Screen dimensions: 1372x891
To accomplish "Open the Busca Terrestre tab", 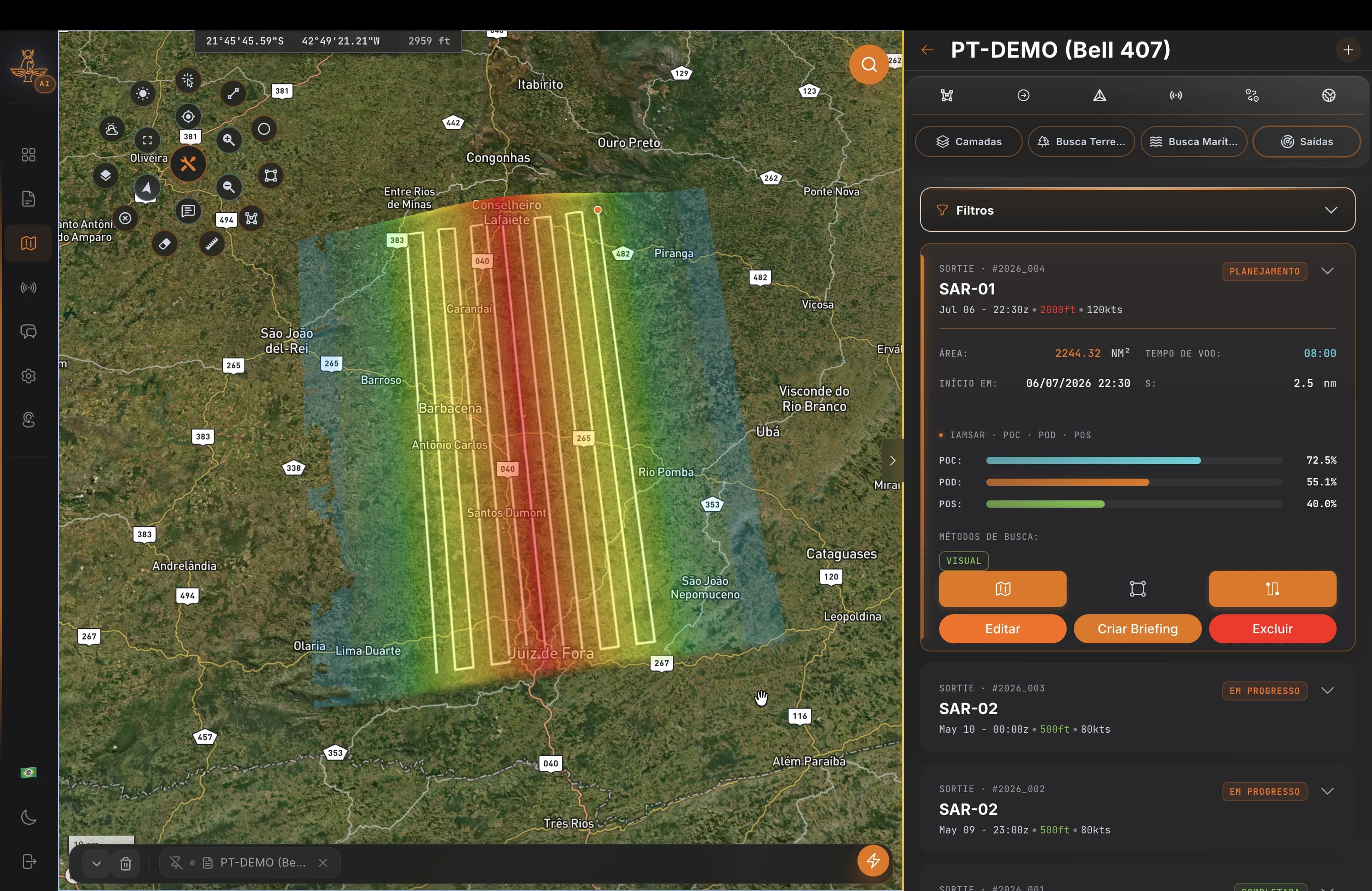I will tap(1081, 142).
